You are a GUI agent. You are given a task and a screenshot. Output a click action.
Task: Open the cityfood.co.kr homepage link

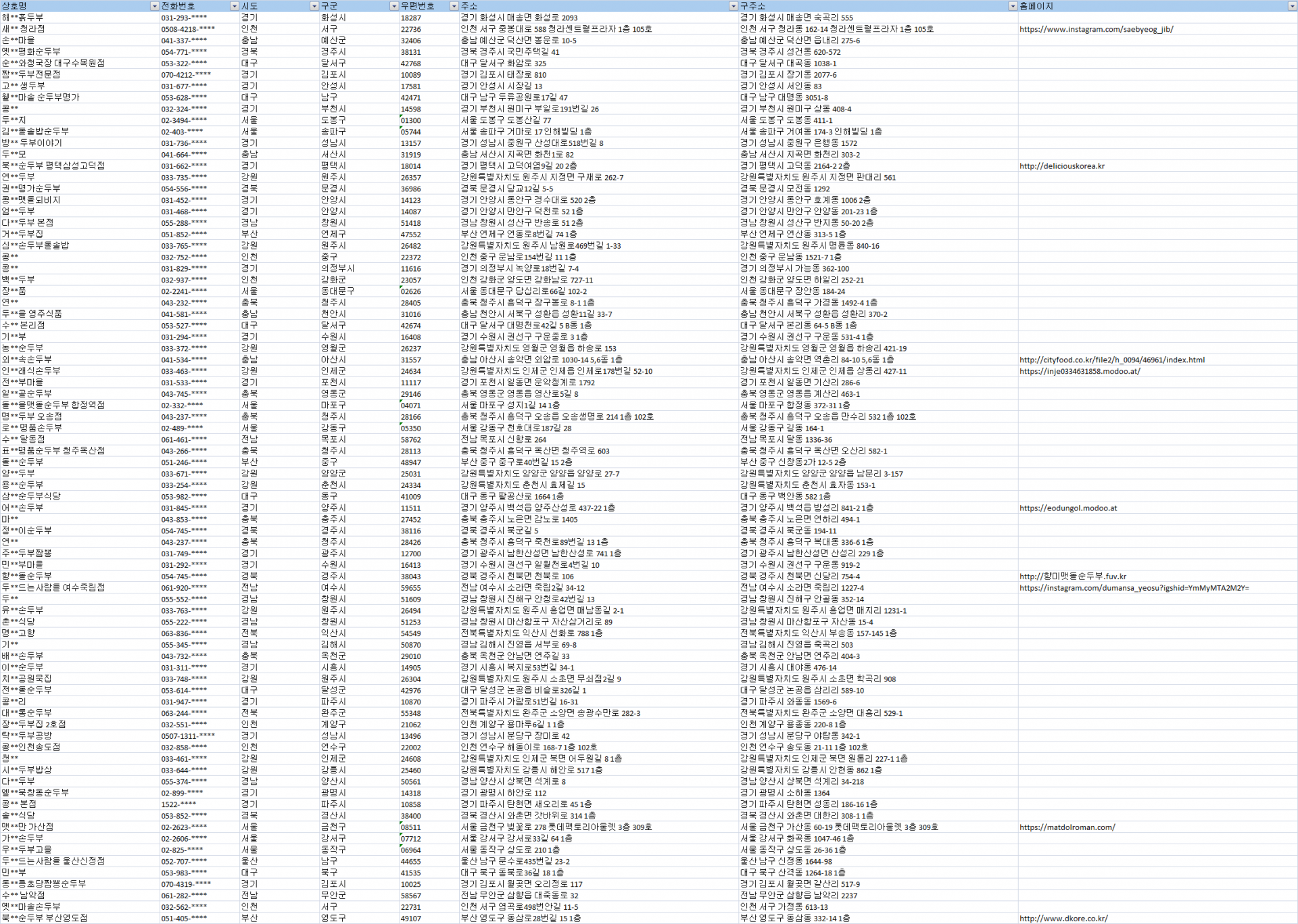point(1111,360)
